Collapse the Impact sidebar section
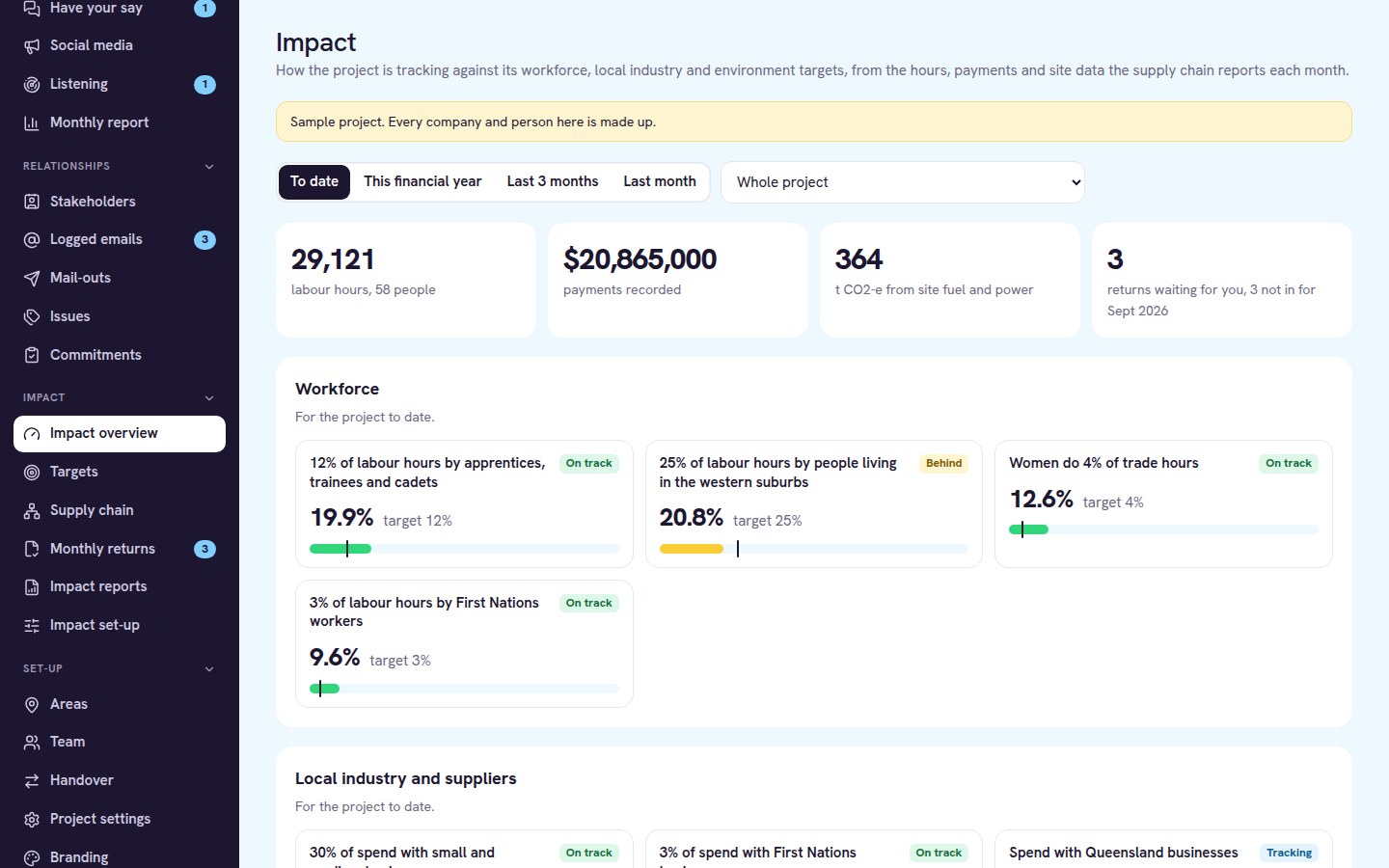1389x868 pixels. pyautogui.click(x=209, y=398)
